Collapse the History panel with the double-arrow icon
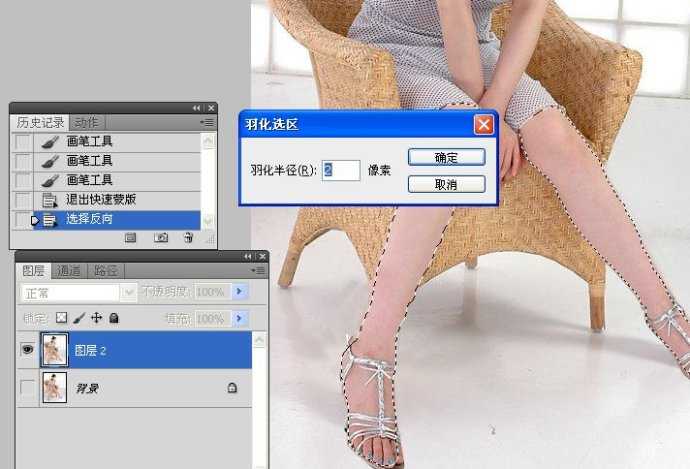The image size is (690, 469). 197,108
